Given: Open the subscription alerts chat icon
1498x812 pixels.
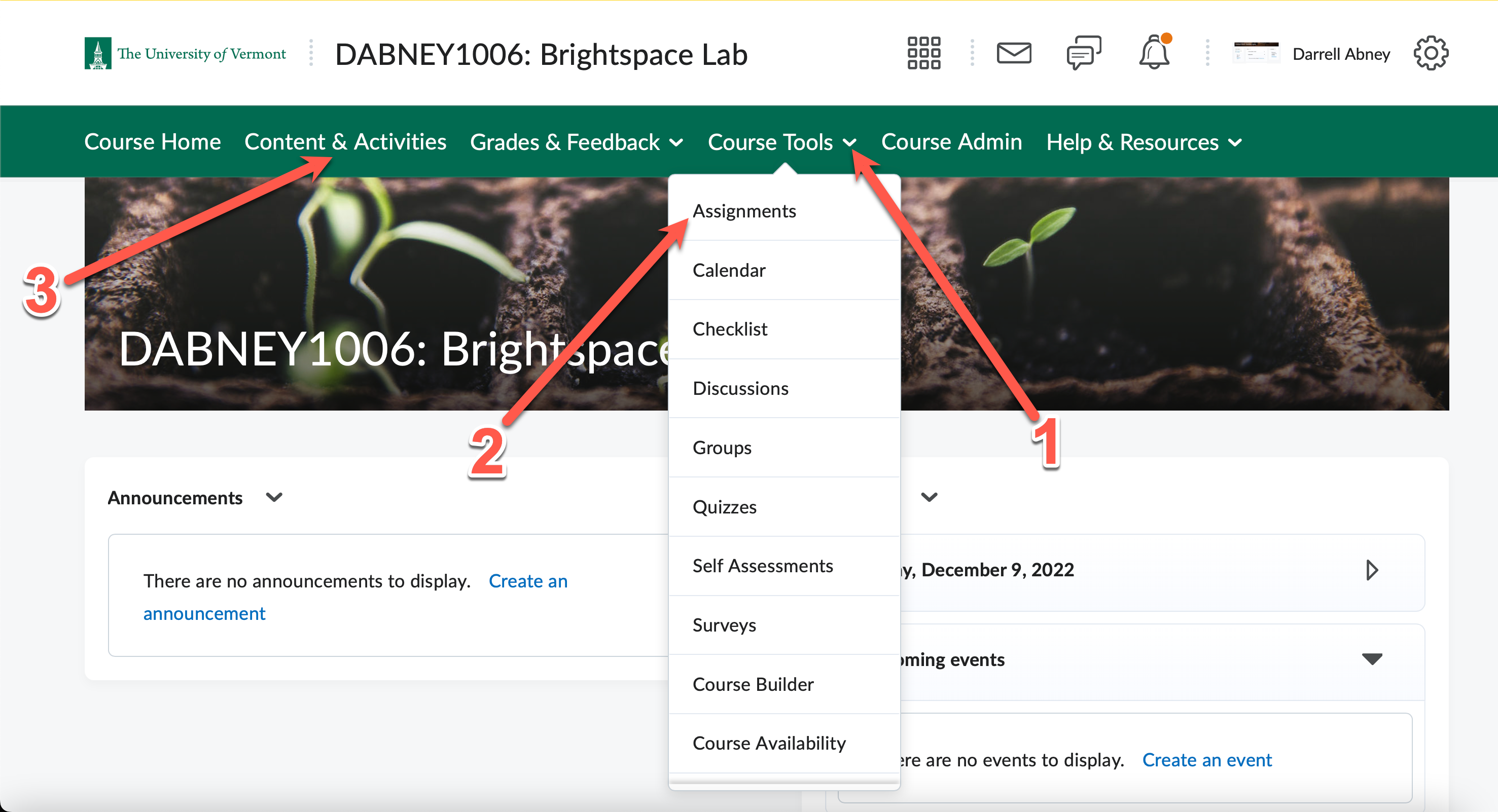Looking at the screenshot, I should coord(1084,53).
